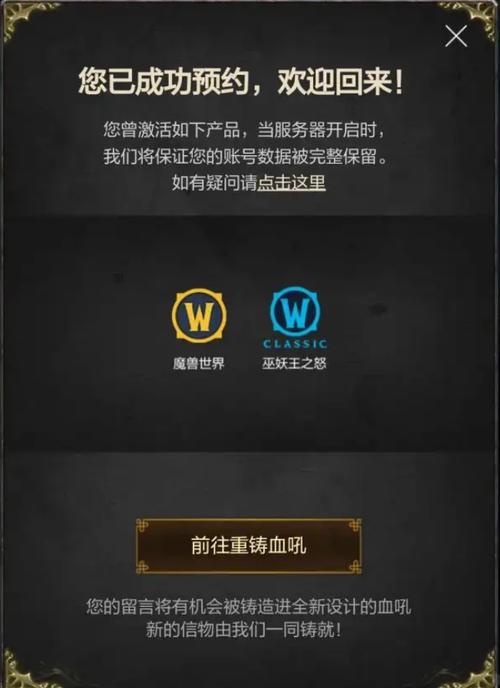Click the 魔兽世界 product label
This screenshot has width=500, height=688.
pos(199,363)
